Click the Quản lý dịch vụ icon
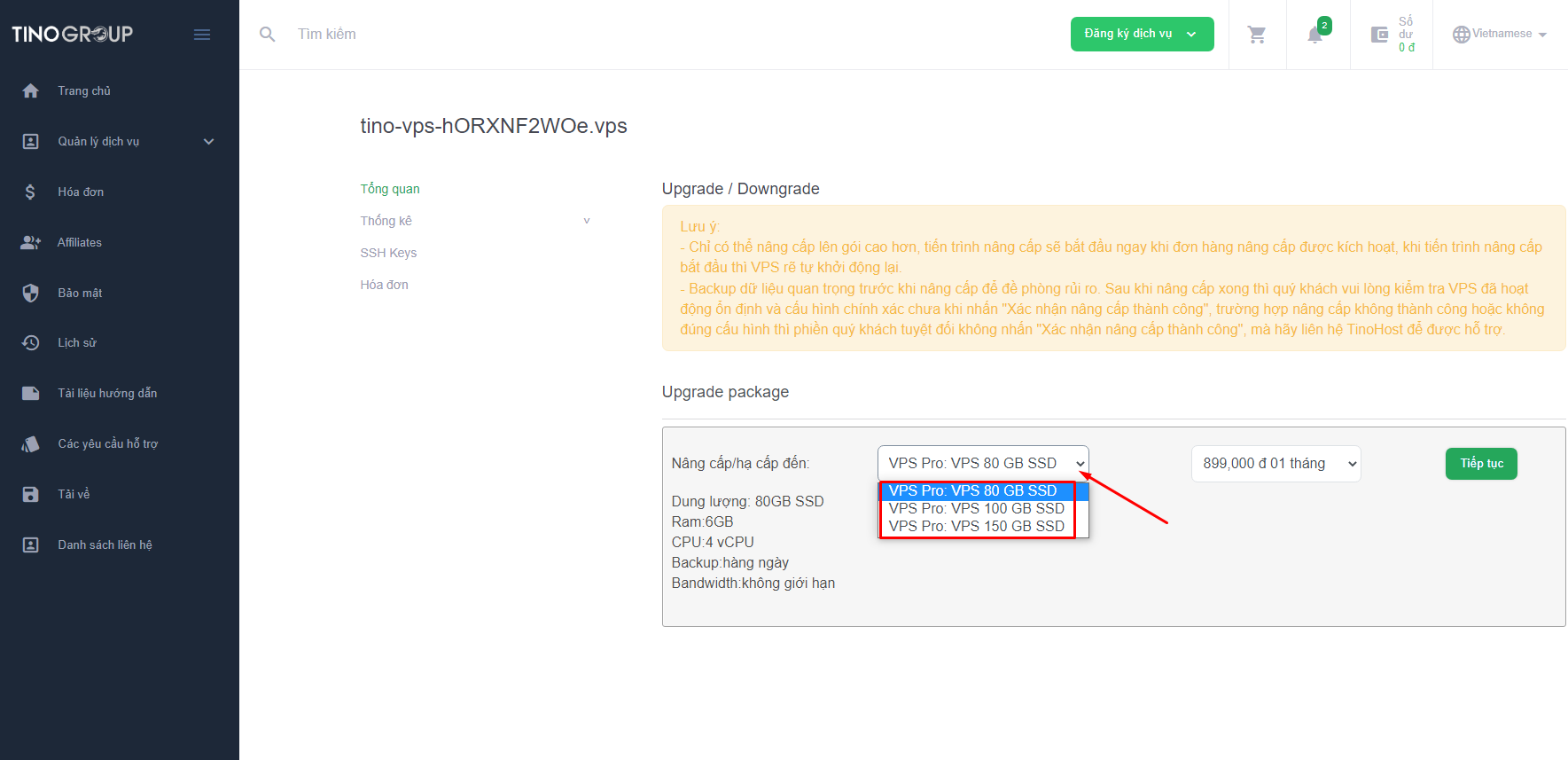Screen dimensions: 1568x760 pos(30,141)
